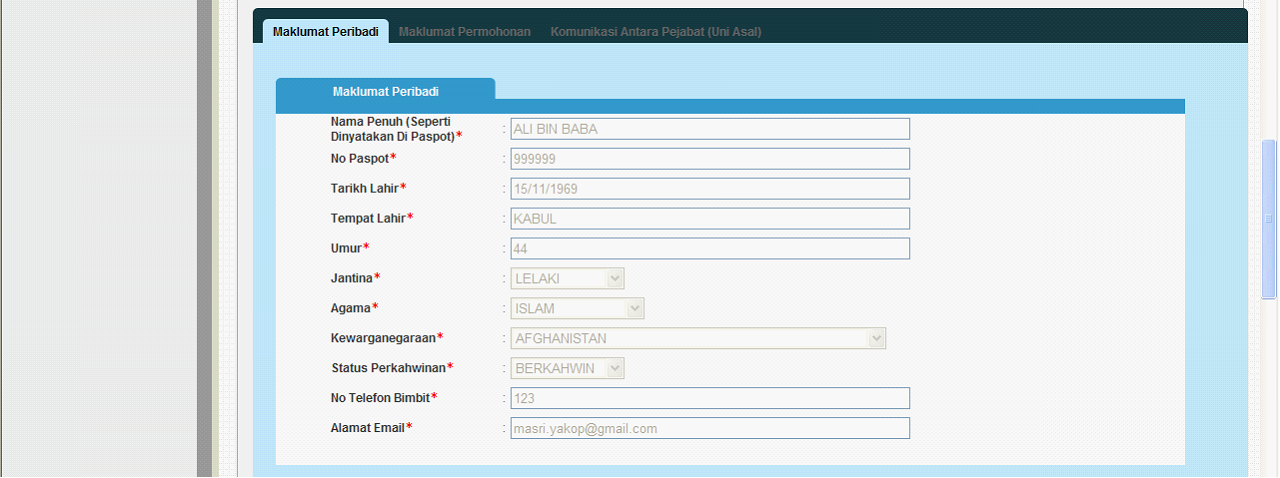Screen dimensions: 1280x478
Task: Select the Tarikh Lahir field showing 15/11/1969
Action: [x=710, y=188]
